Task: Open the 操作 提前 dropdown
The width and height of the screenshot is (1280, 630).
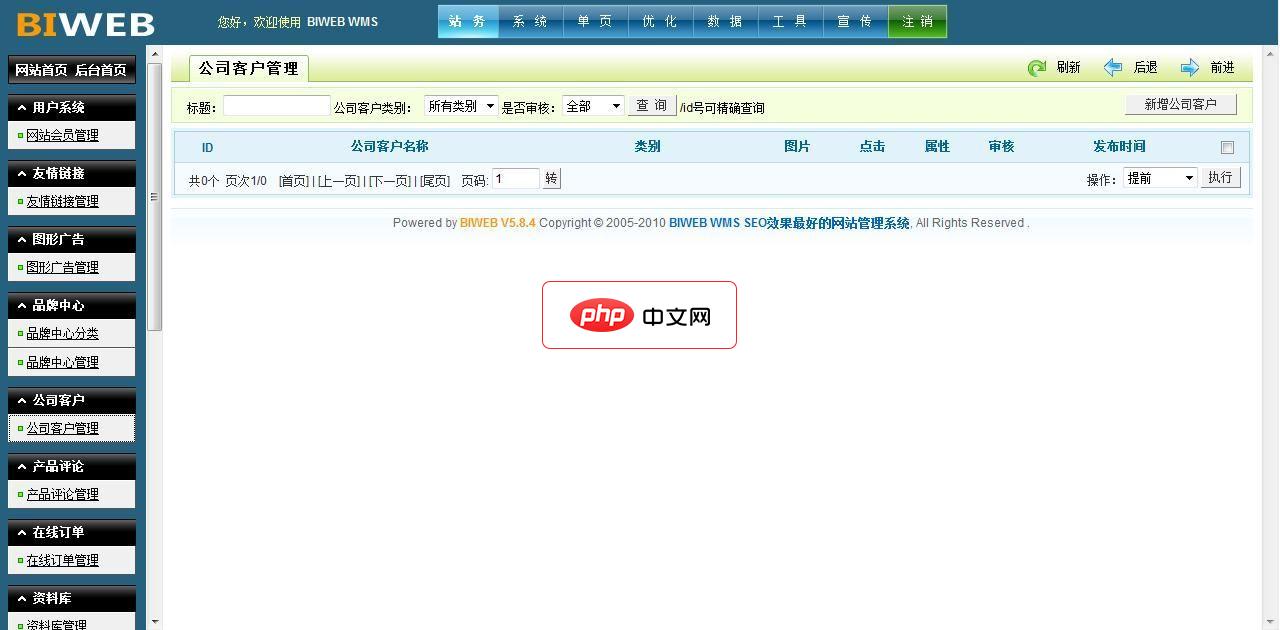Action: click(x=1159, y=178)
